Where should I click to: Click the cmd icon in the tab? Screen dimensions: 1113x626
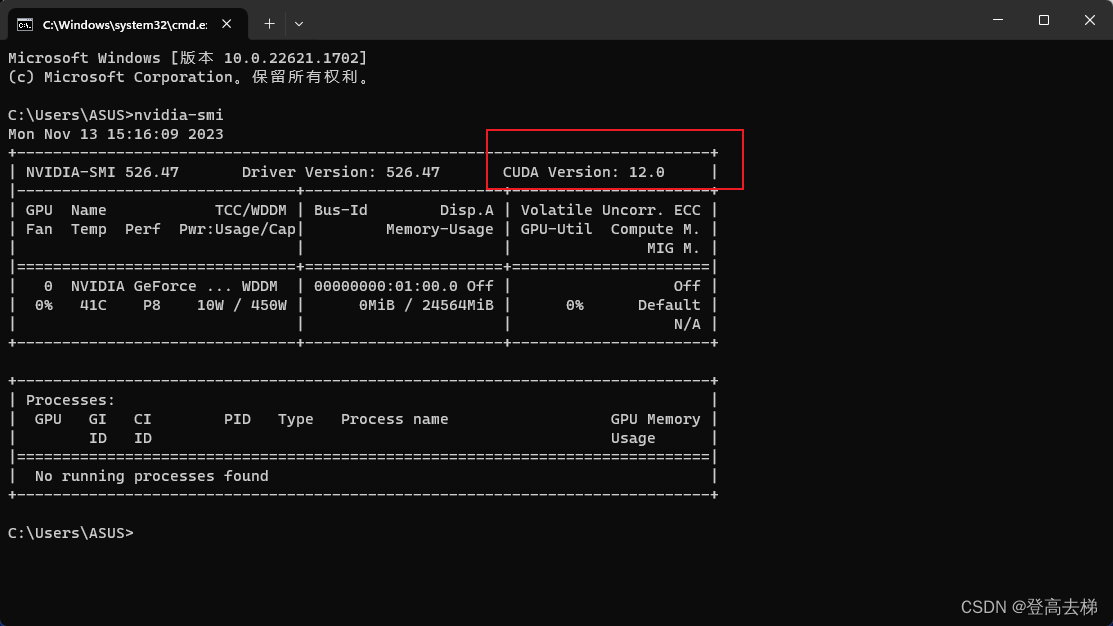point(25,25)
